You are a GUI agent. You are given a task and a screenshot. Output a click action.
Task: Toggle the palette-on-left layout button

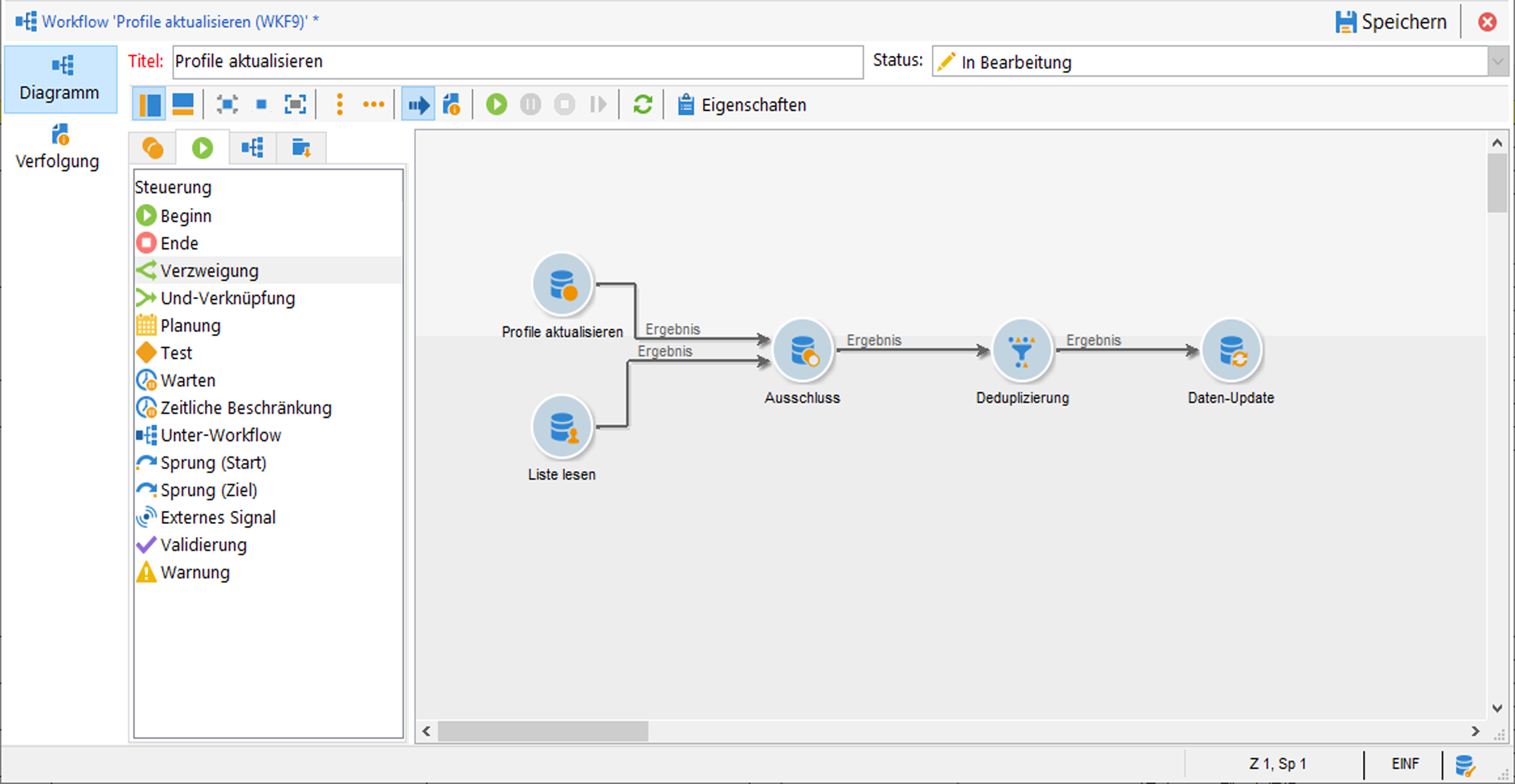click(x=149, y=105)
